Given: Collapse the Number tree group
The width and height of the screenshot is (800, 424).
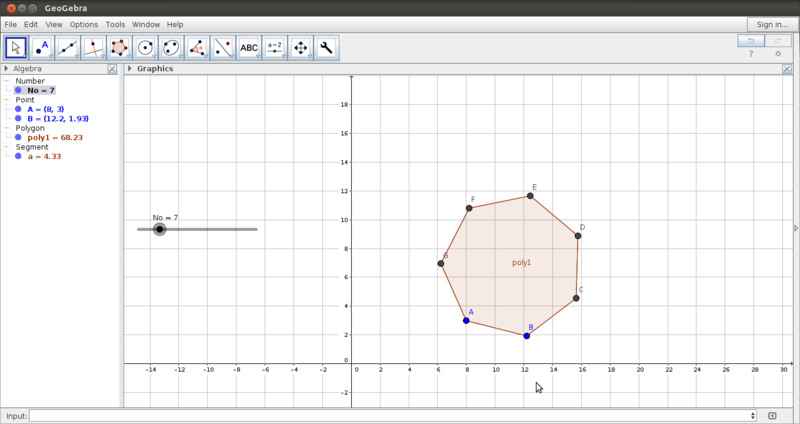Looking at the screenshot, I should (7, 81).
